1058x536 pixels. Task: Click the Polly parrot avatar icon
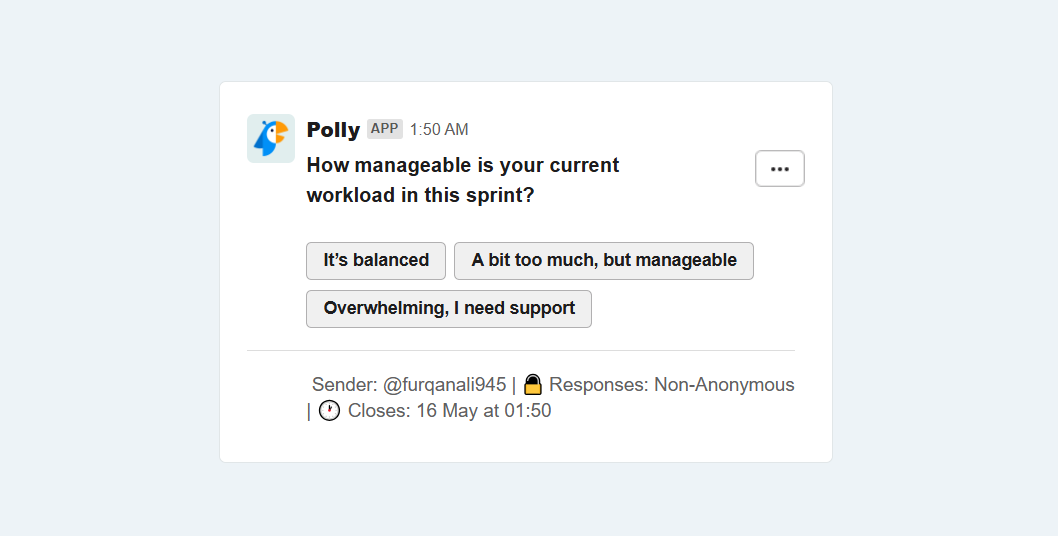(x=271, y=138)
